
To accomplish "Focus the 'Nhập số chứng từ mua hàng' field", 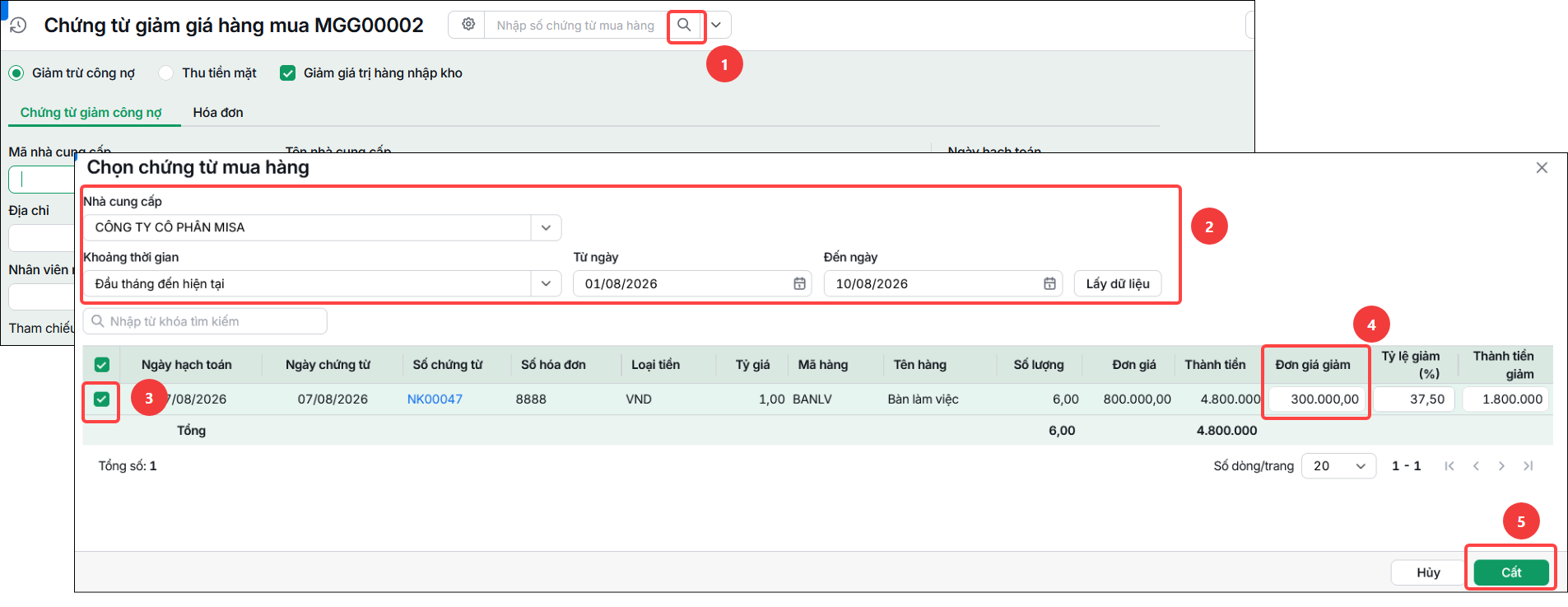I will pyautogui.click(x=575, y=26).
